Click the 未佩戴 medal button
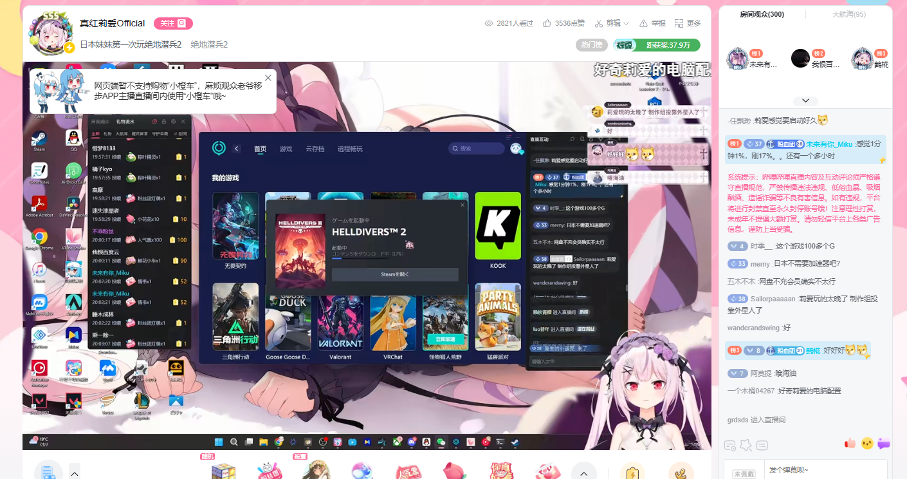Screen dimensions: 908x480 744,473
